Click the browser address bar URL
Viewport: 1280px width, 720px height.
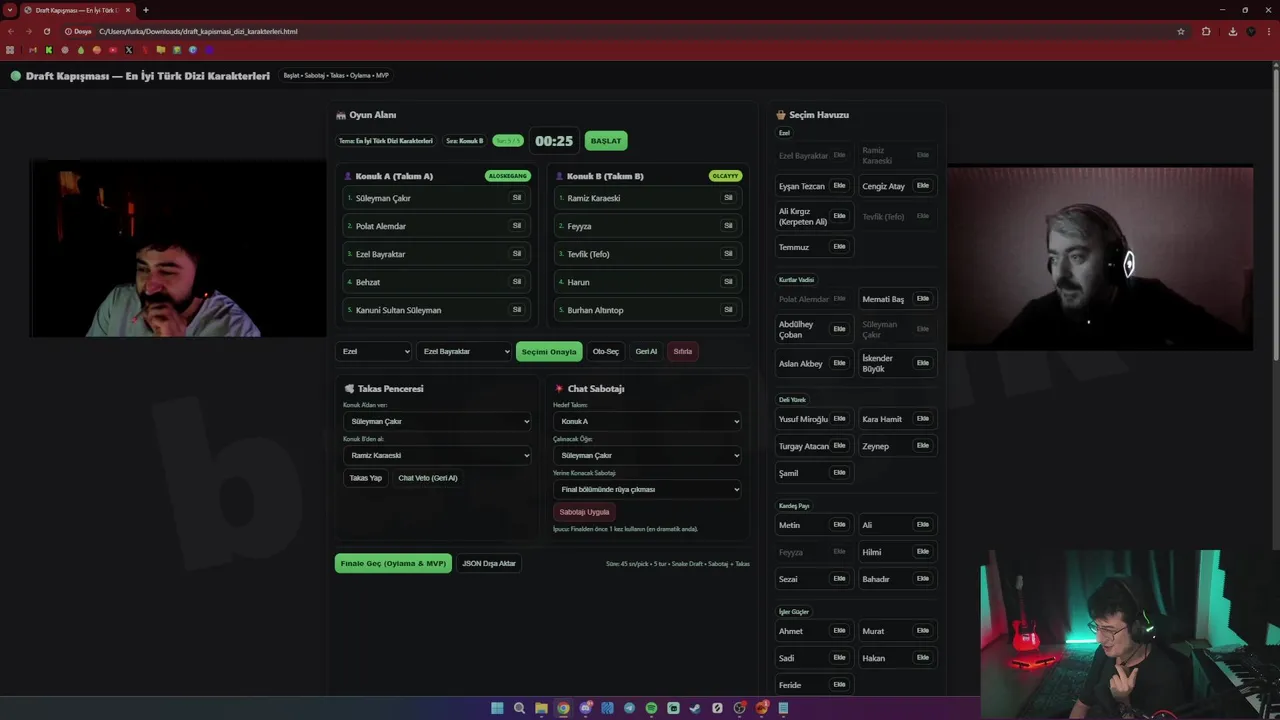coord(198,31)
